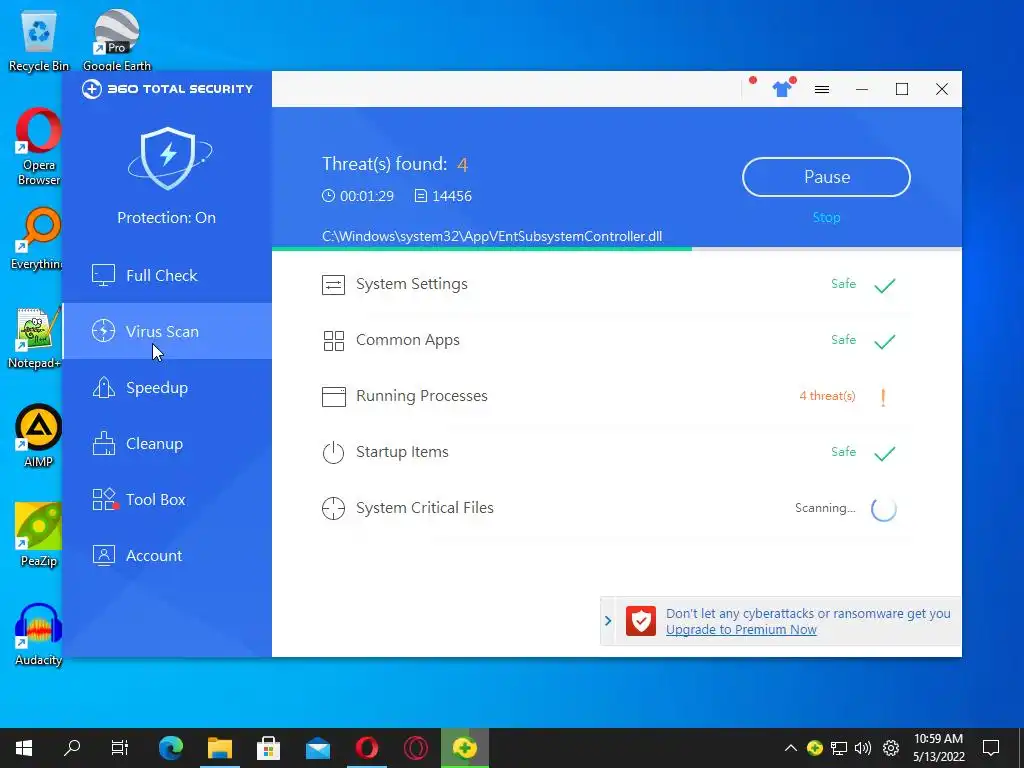The height and width of the screenshot is (768, 1024).
Task: Click the Threat(s) found count 4
Action: [462, 165]
